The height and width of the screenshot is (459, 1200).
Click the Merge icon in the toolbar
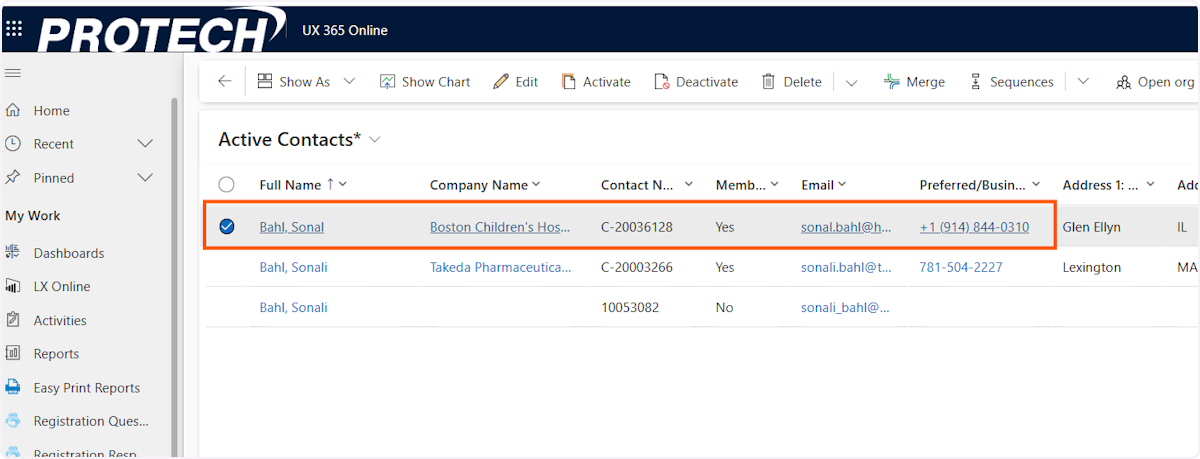pyautogui.click(x=891, y=82)
